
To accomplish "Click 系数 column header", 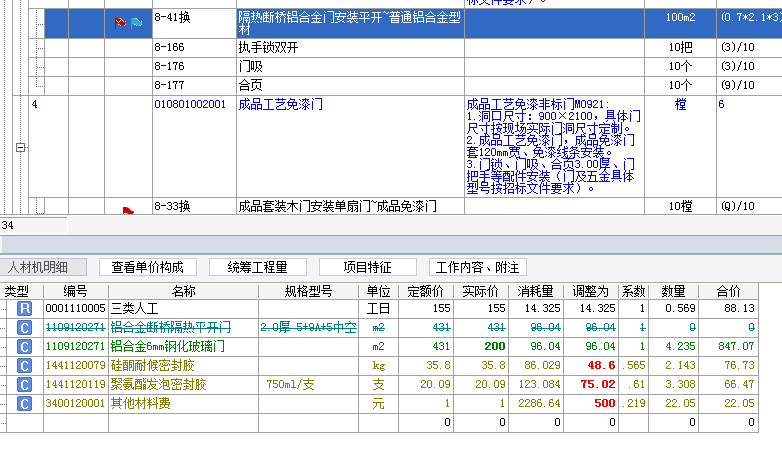I will (633, 291).
